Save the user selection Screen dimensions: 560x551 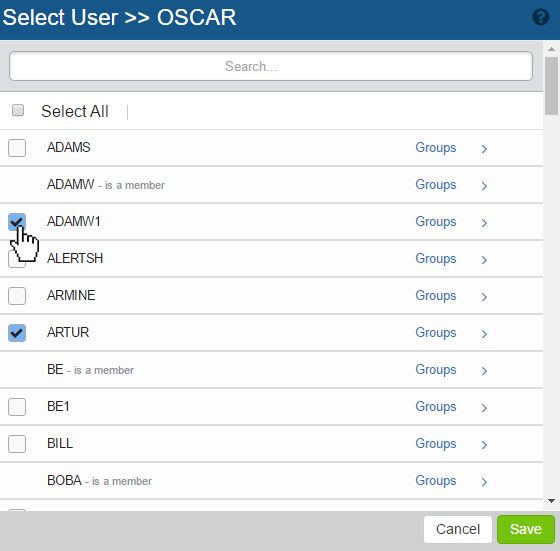pyautogui.click(x=526, y=529)
